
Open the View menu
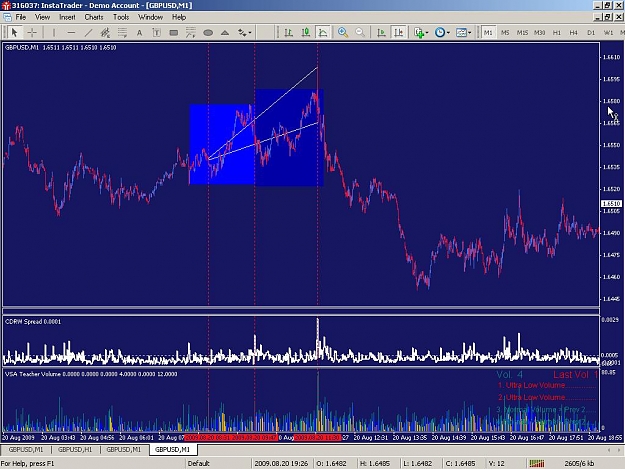(42, 17)
